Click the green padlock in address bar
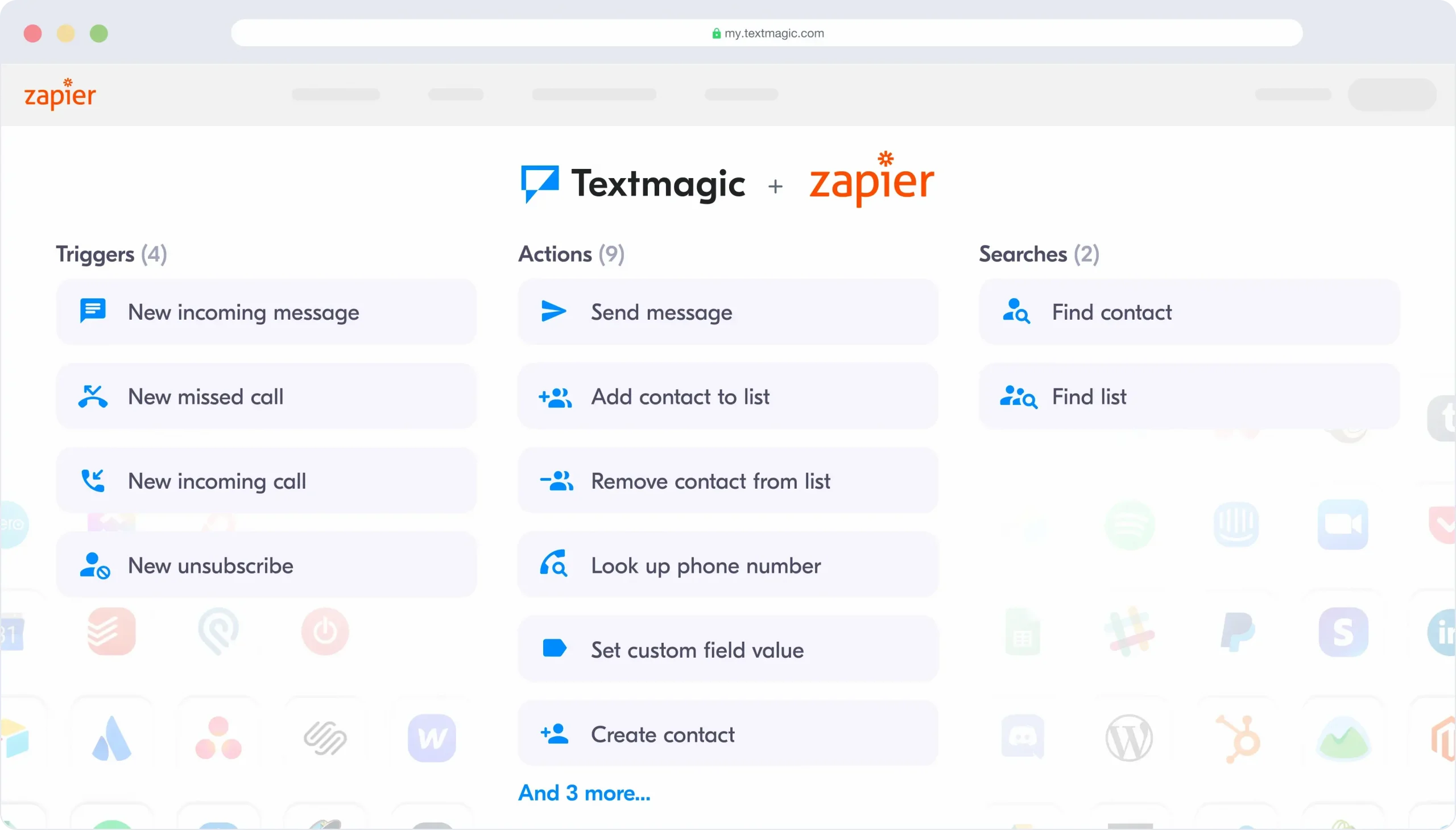This screenshot has height=830, width=1456. tap(716, 34)
